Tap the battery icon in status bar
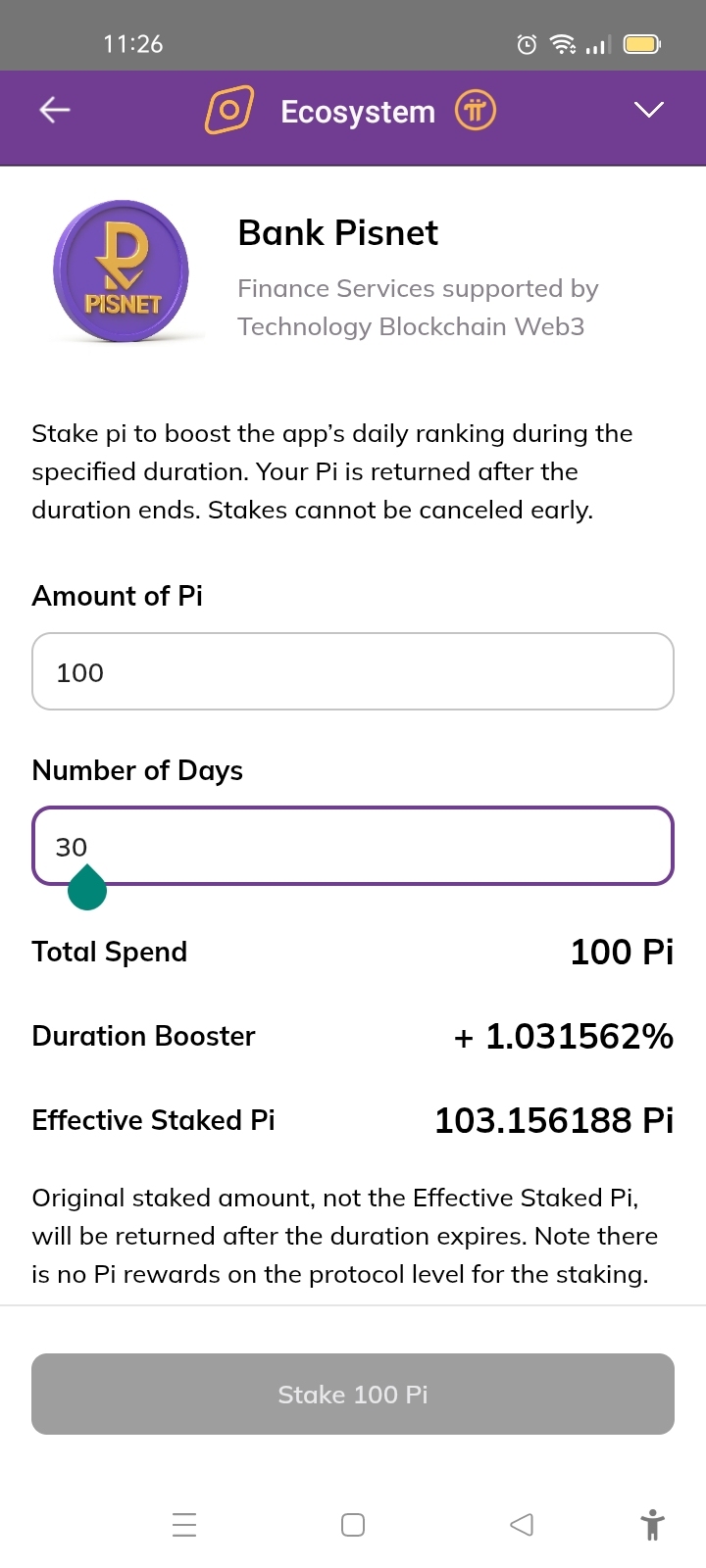Viewport: 706px width, 1568px height. pos(642,44)
